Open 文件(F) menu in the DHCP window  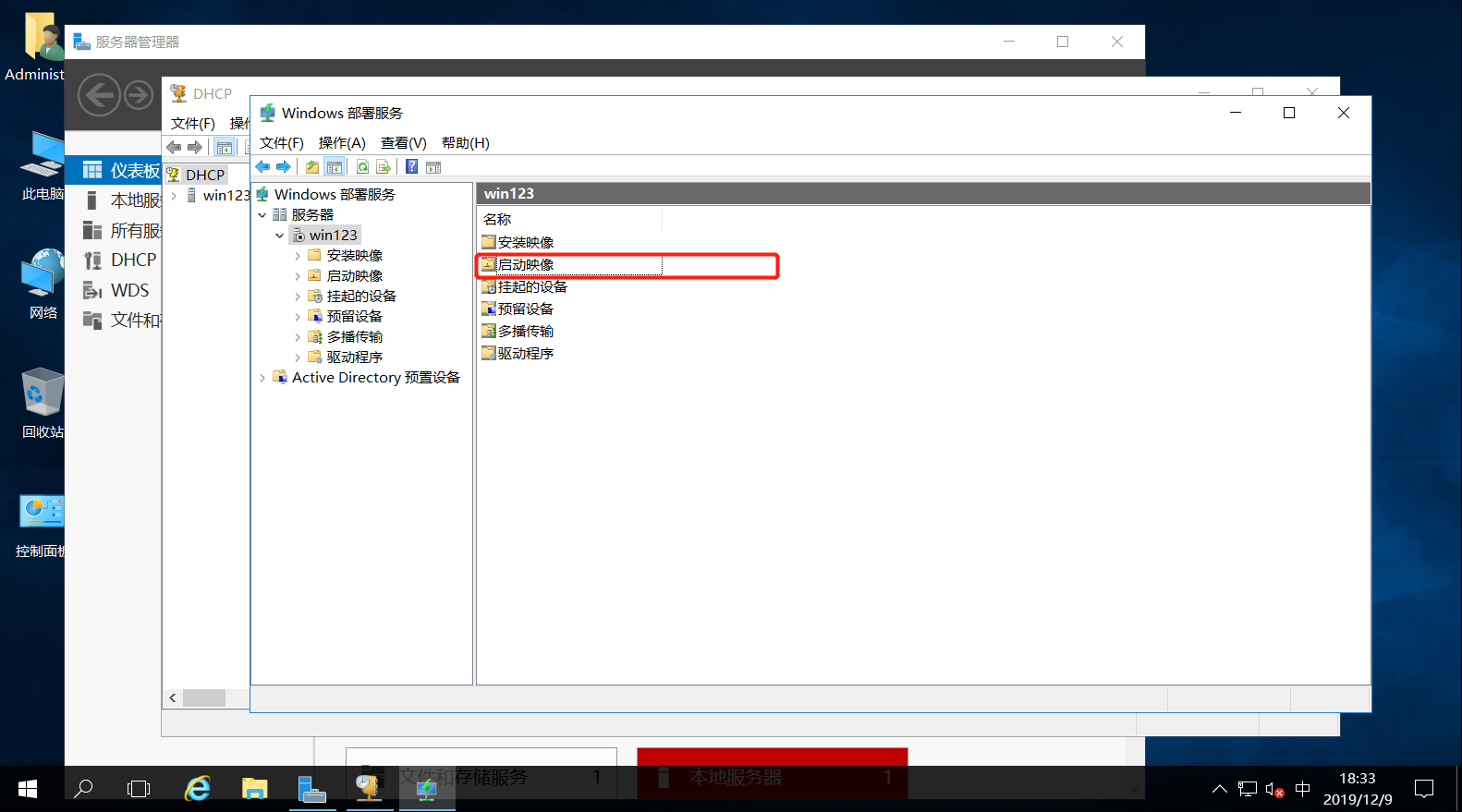pyautogui.click(x=193, y=124)
